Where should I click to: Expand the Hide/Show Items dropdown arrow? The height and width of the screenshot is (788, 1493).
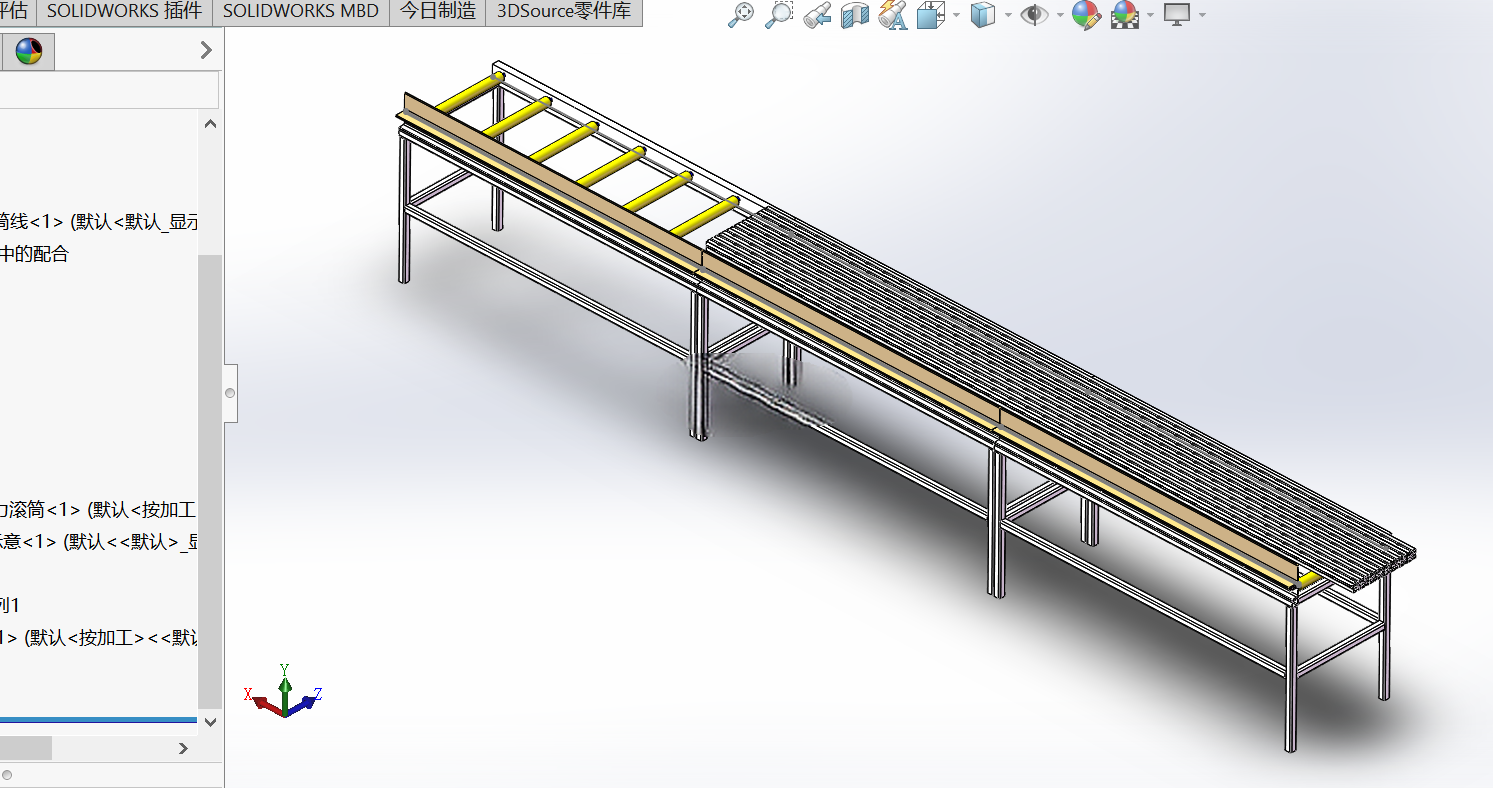click(1060, 16)
